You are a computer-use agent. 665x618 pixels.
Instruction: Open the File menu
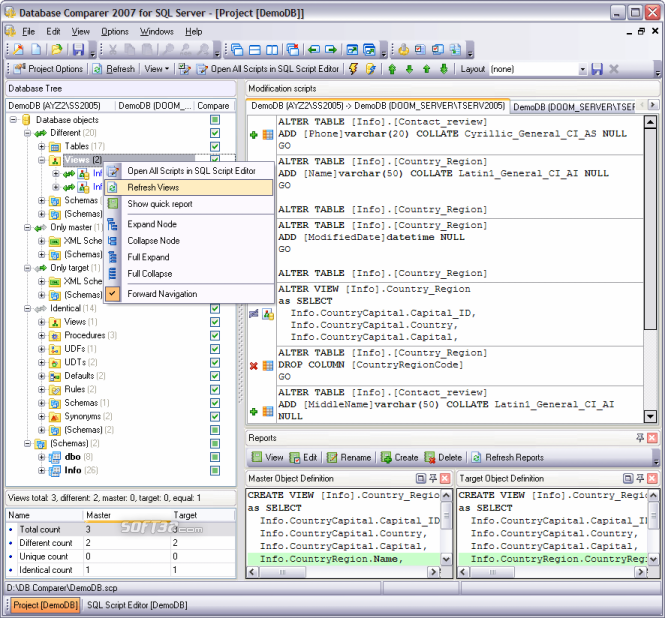click(x=28, y=31)
